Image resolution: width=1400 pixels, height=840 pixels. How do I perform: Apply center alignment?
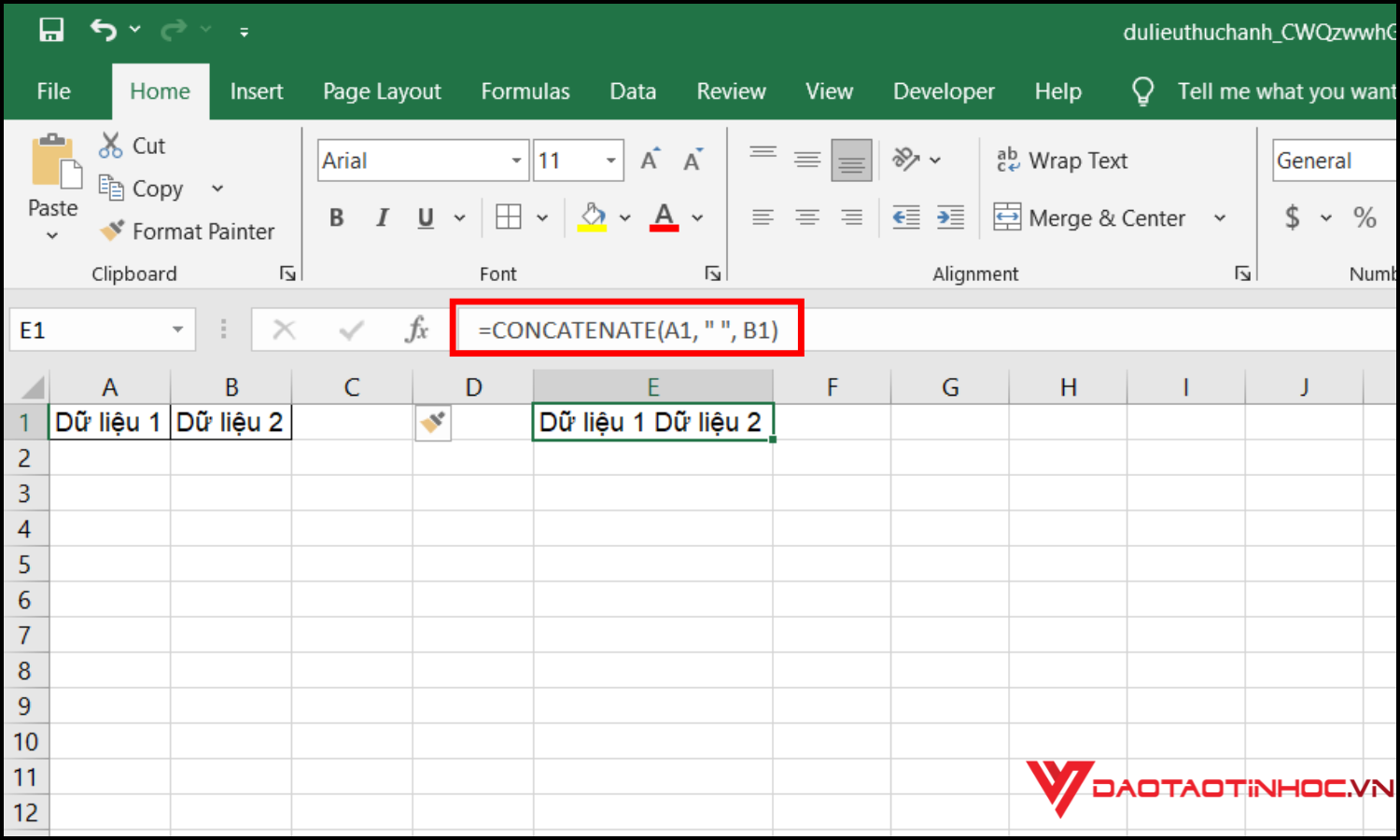click(807, 217)
